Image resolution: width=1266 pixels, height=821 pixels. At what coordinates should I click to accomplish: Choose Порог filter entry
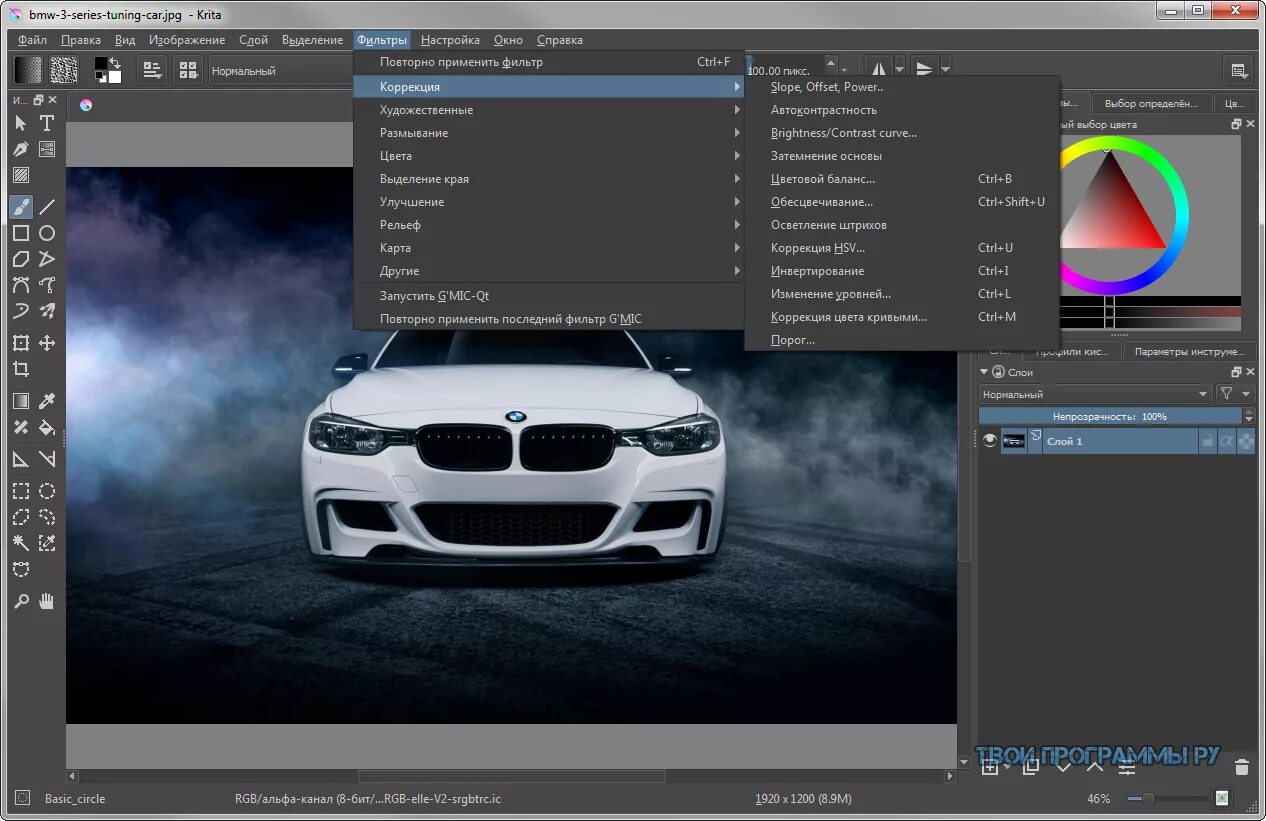[901, 340]
